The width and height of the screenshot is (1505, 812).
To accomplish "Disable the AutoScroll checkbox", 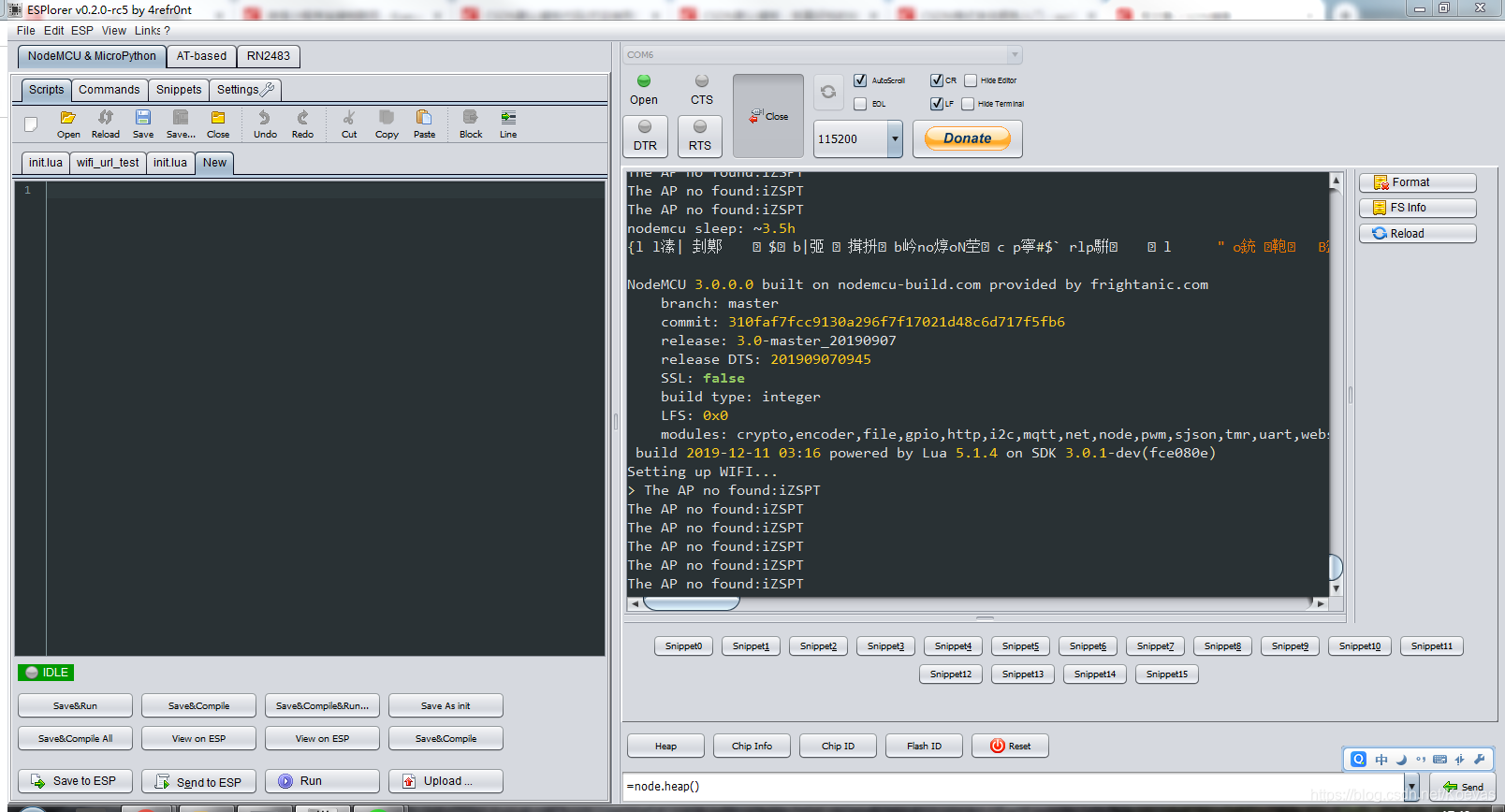I will [860, 80].
